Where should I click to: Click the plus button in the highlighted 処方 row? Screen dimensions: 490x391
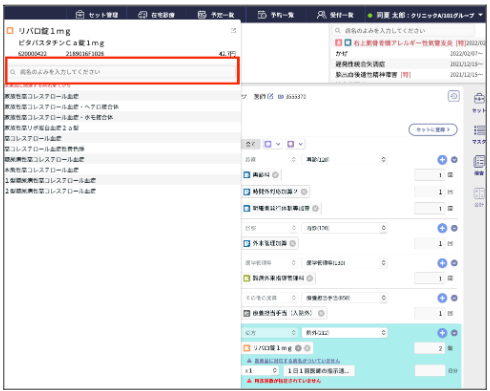[442, 333]
